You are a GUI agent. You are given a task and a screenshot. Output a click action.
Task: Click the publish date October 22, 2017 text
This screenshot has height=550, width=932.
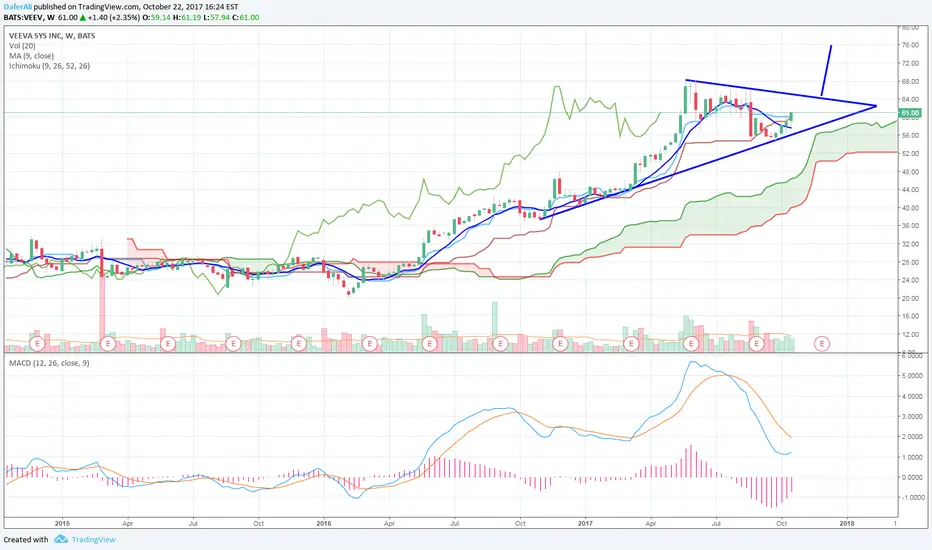coord(173,7)
